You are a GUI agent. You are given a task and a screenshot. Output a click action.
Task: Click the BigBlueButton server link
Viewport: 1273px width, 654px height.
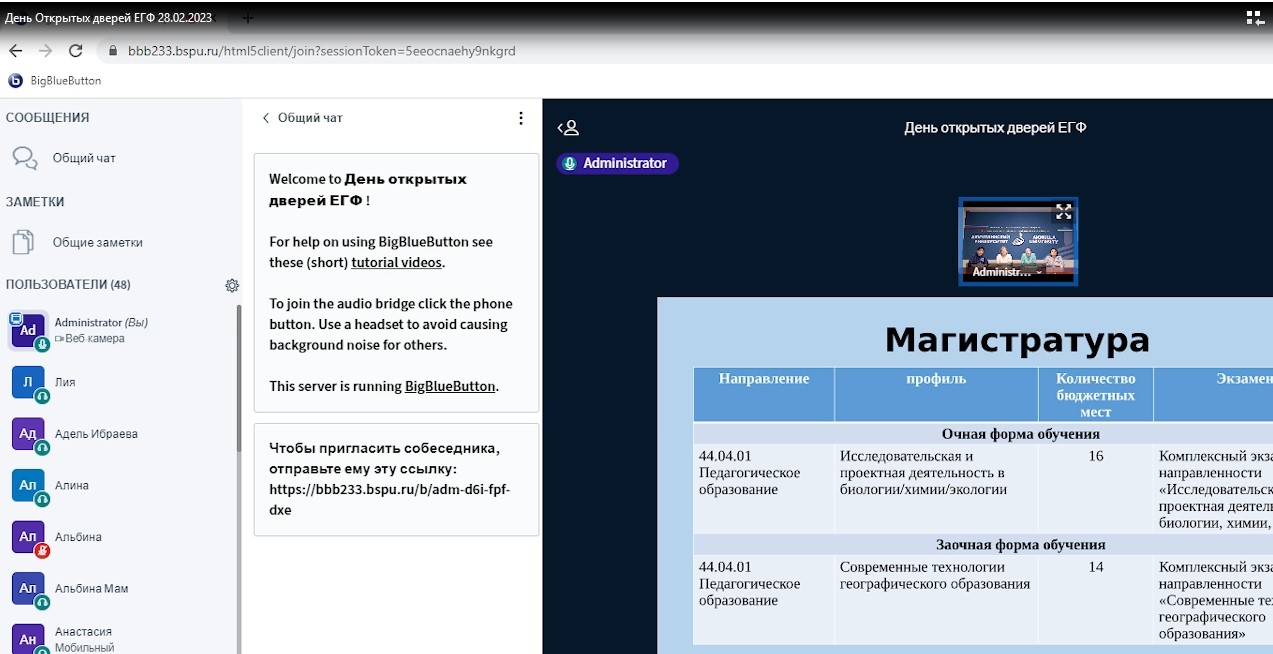point(449,386)
